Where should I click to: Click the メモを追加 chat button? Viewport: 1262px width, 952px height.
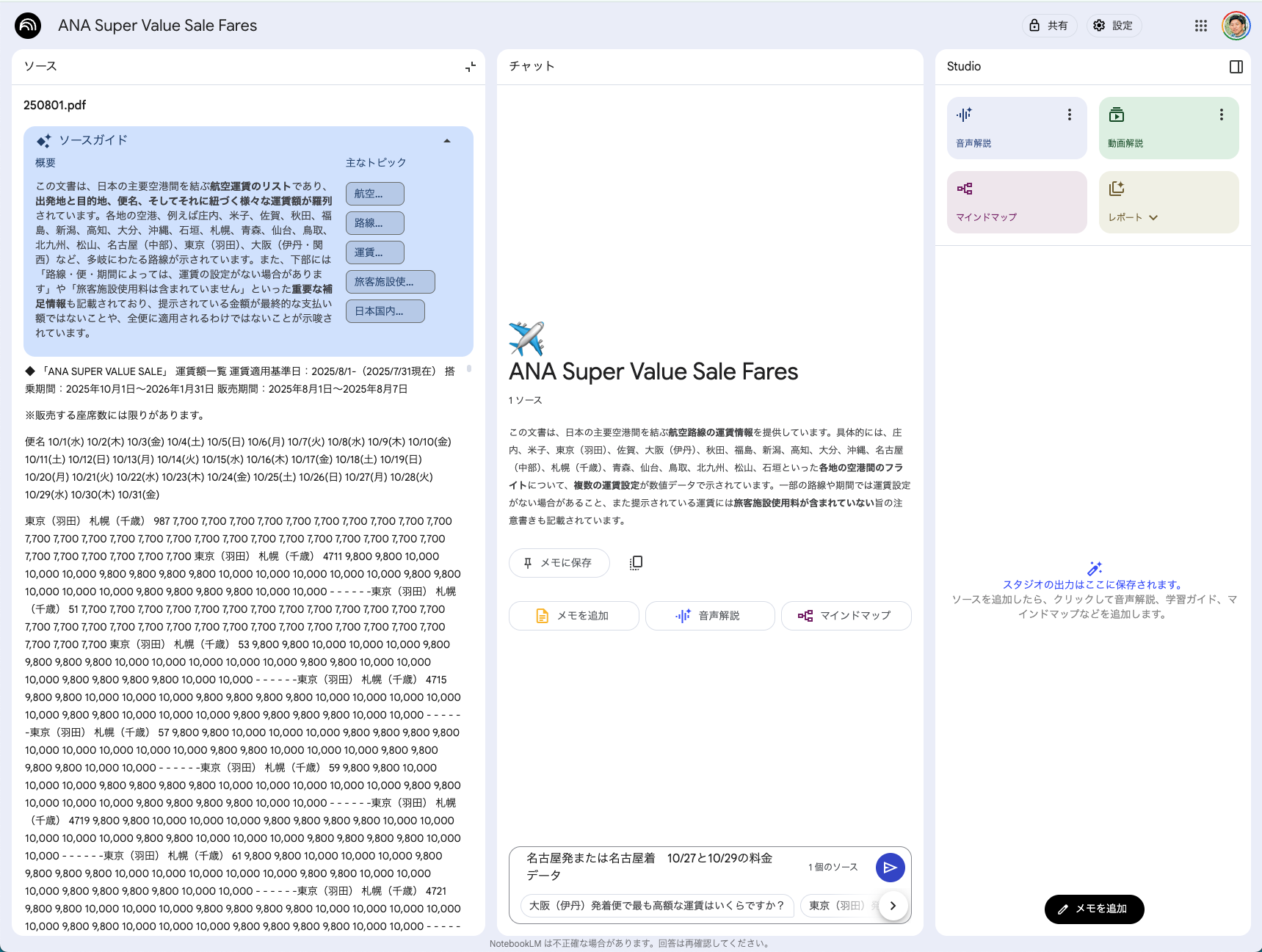tap(574, 616)
